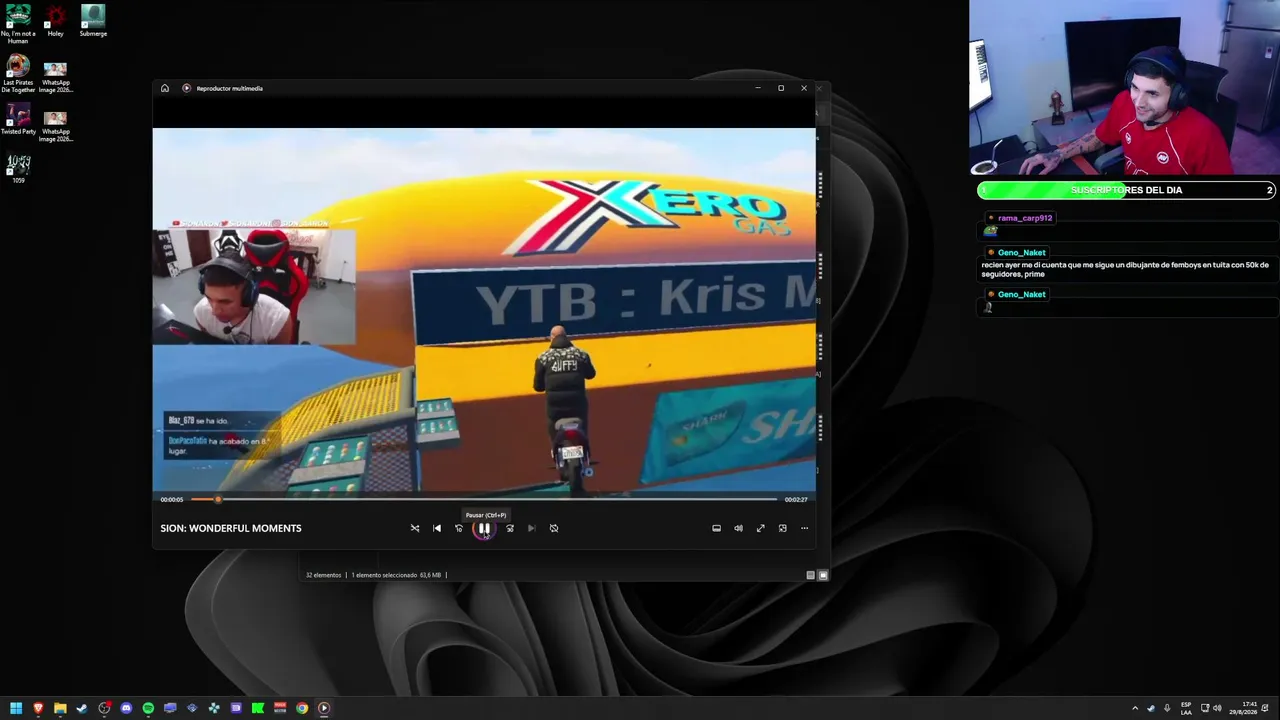This screenshot has width=1280, height=720.
Task: Go to the previous track
Action: tap(437, 528)
